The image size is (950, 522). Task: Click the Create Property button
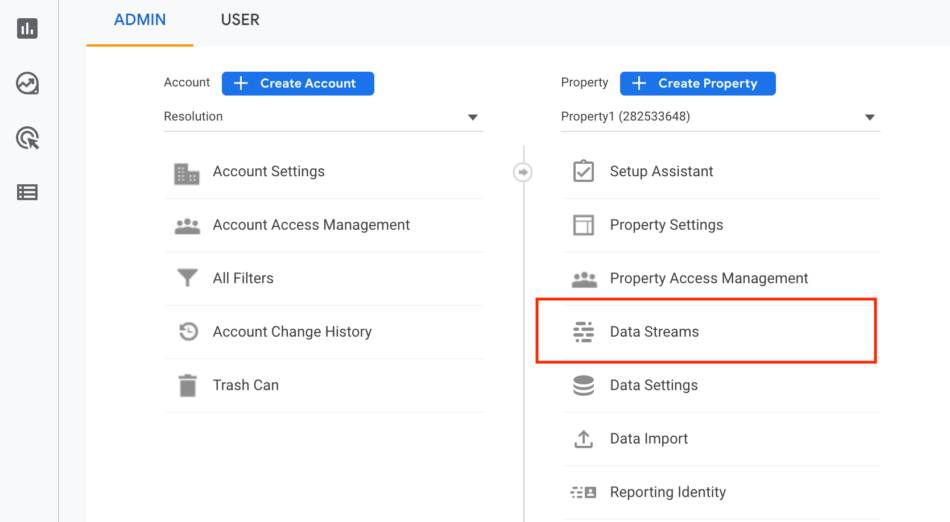click(x=697, y=84)
